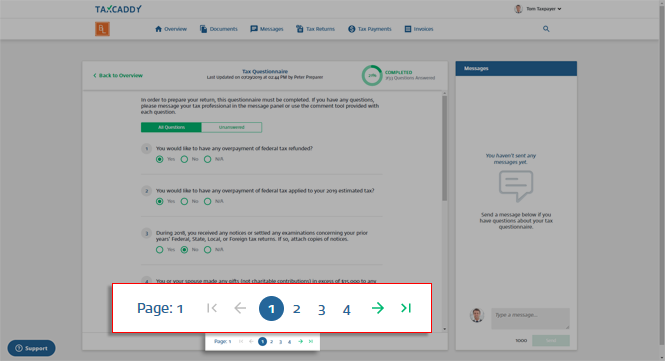Click the Messages panel header

coord(516,68)
